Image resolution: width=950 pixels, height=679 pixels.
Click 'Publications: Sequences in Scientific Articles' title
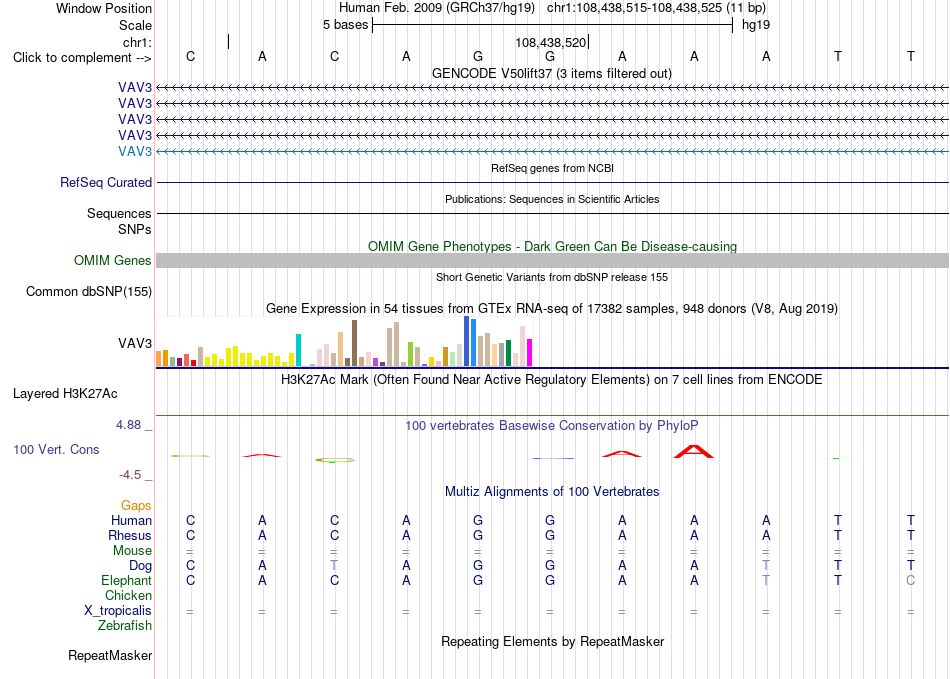click(x=552, y=199)
